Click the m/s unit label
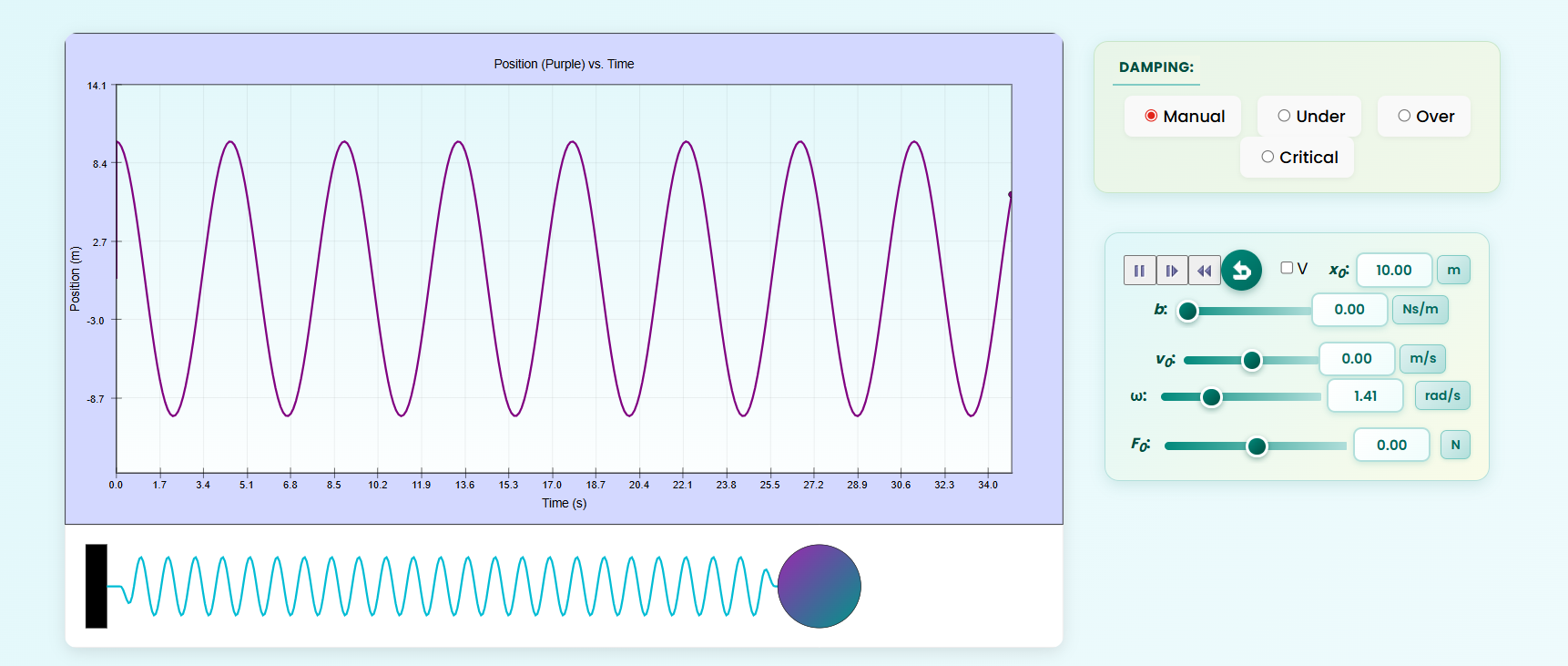Viewport: 1568px width, 666px height. [1422, 359]
